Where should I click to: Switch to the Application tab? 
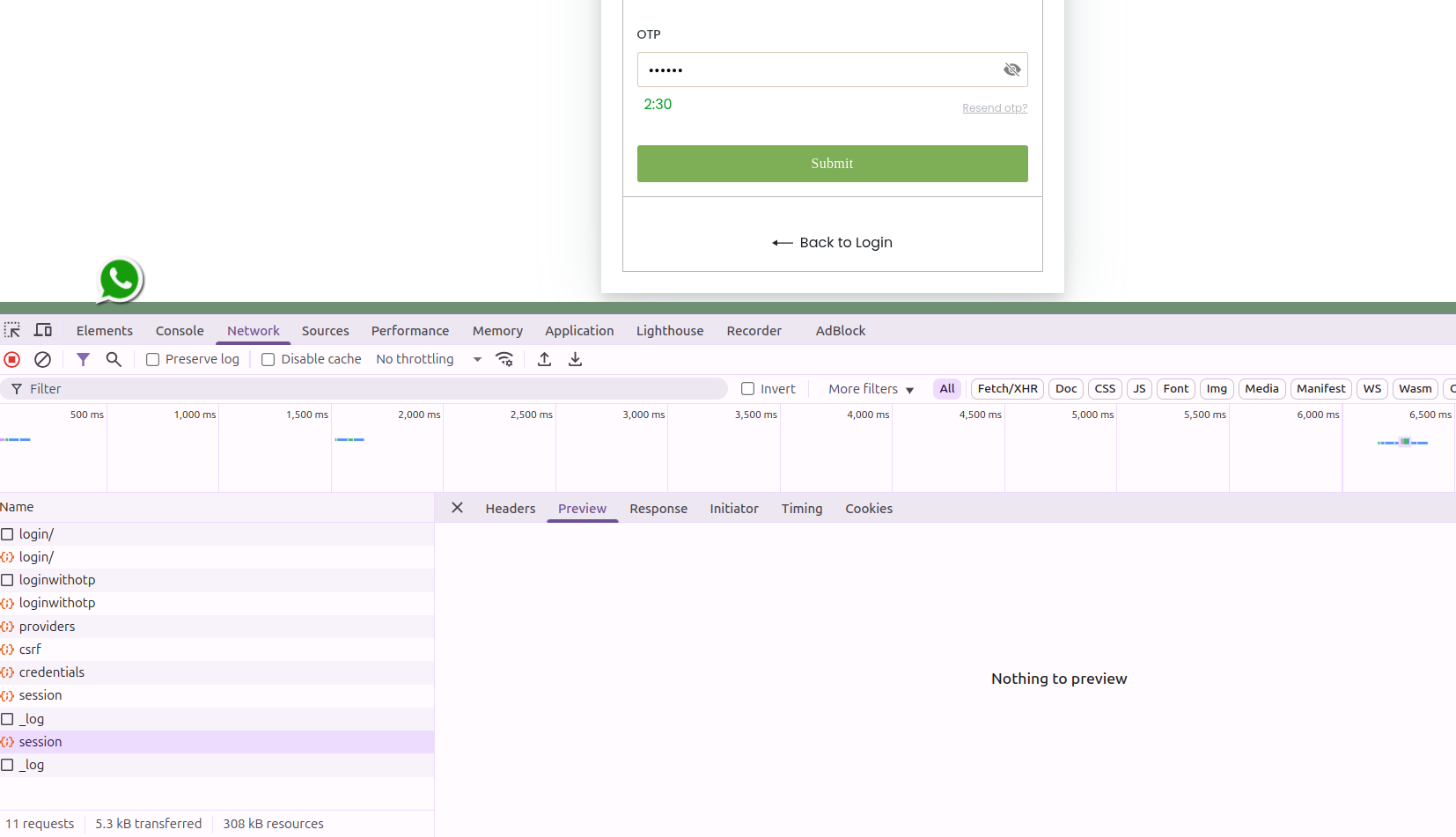pyautogui.click(x=579, y=331)
